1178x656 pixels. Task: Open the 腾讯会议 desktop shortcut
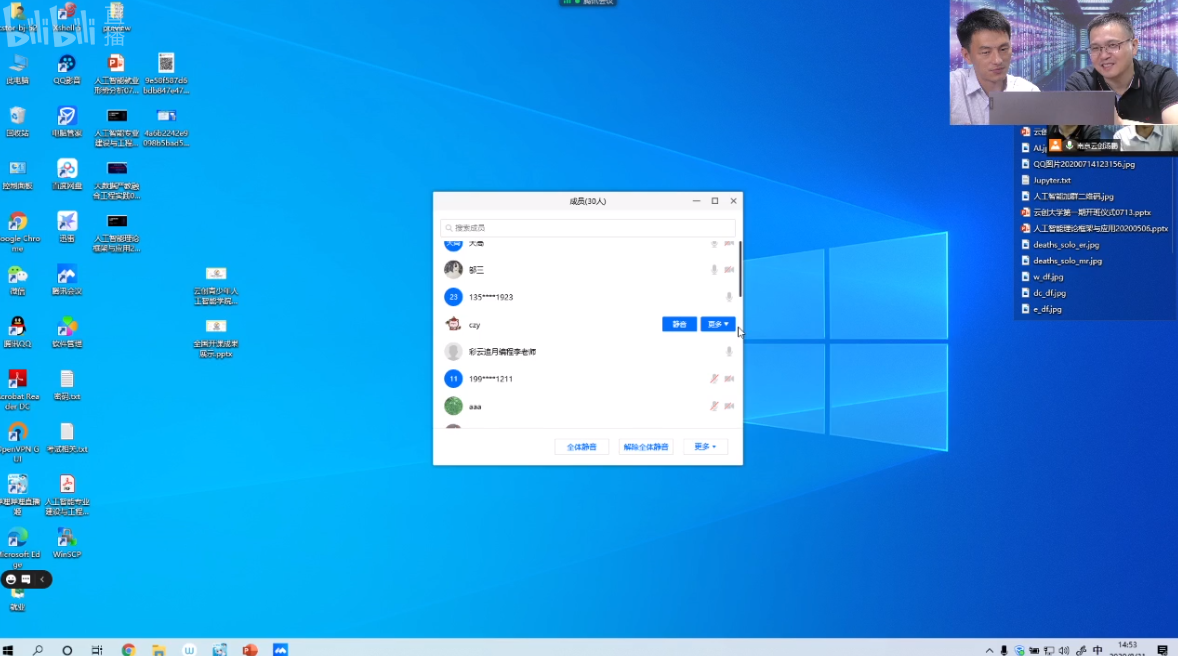click(67, 275)
